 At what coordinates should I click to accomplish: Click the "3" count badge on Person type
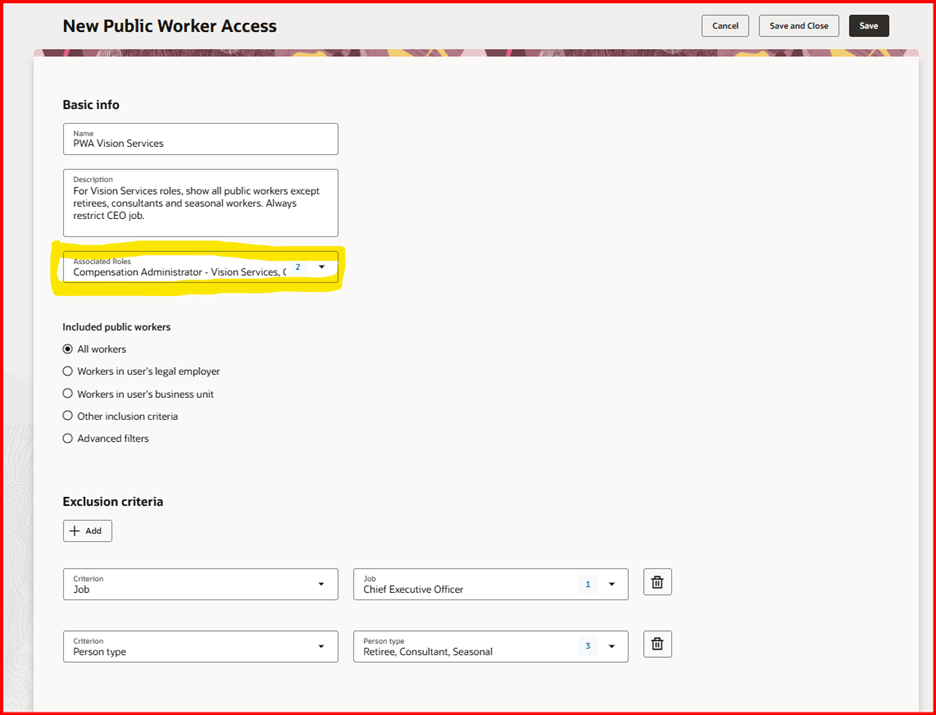click(588, 646)
